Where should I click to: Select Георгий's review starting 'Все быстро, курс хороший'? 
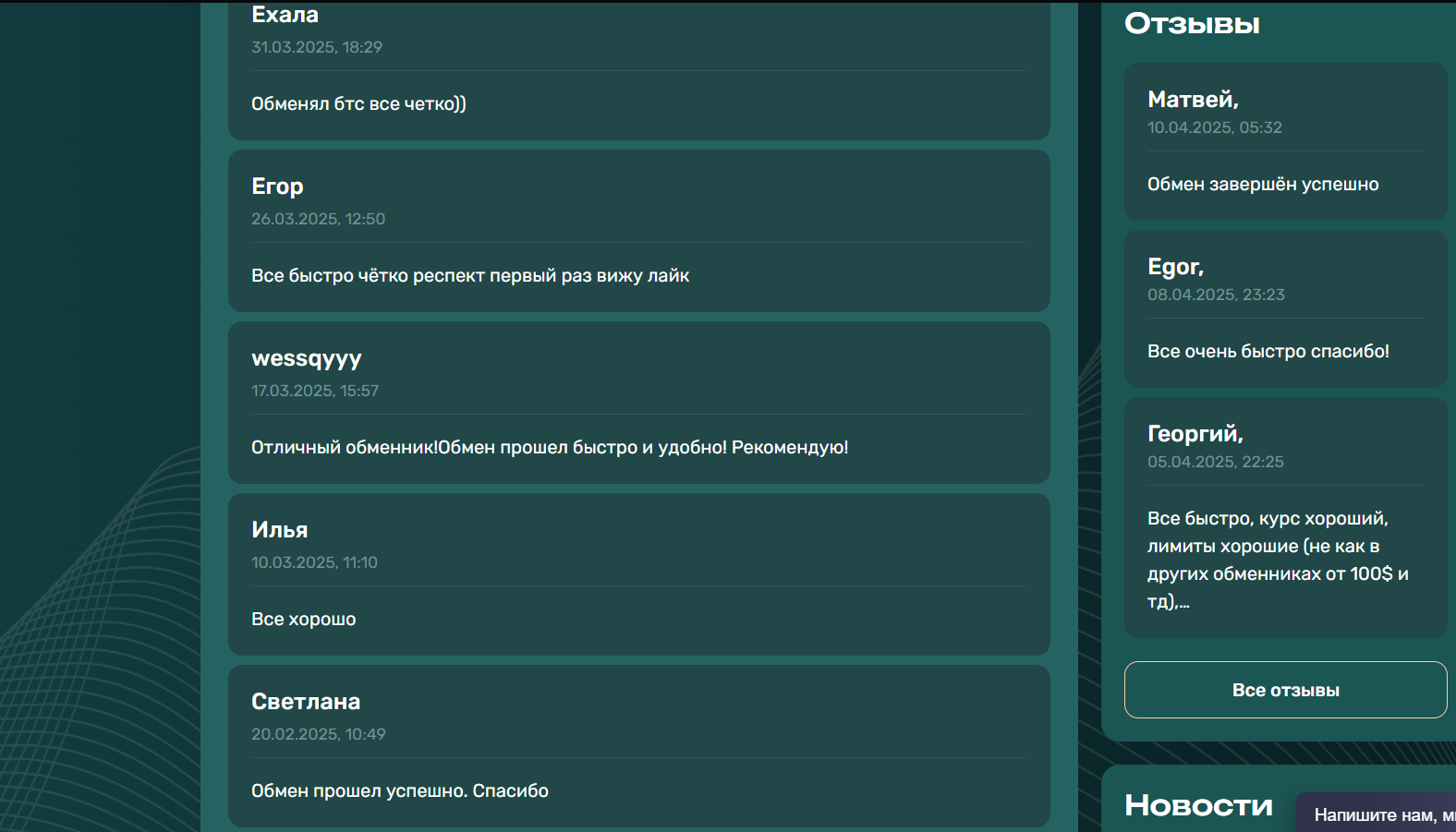[1278, 560]
